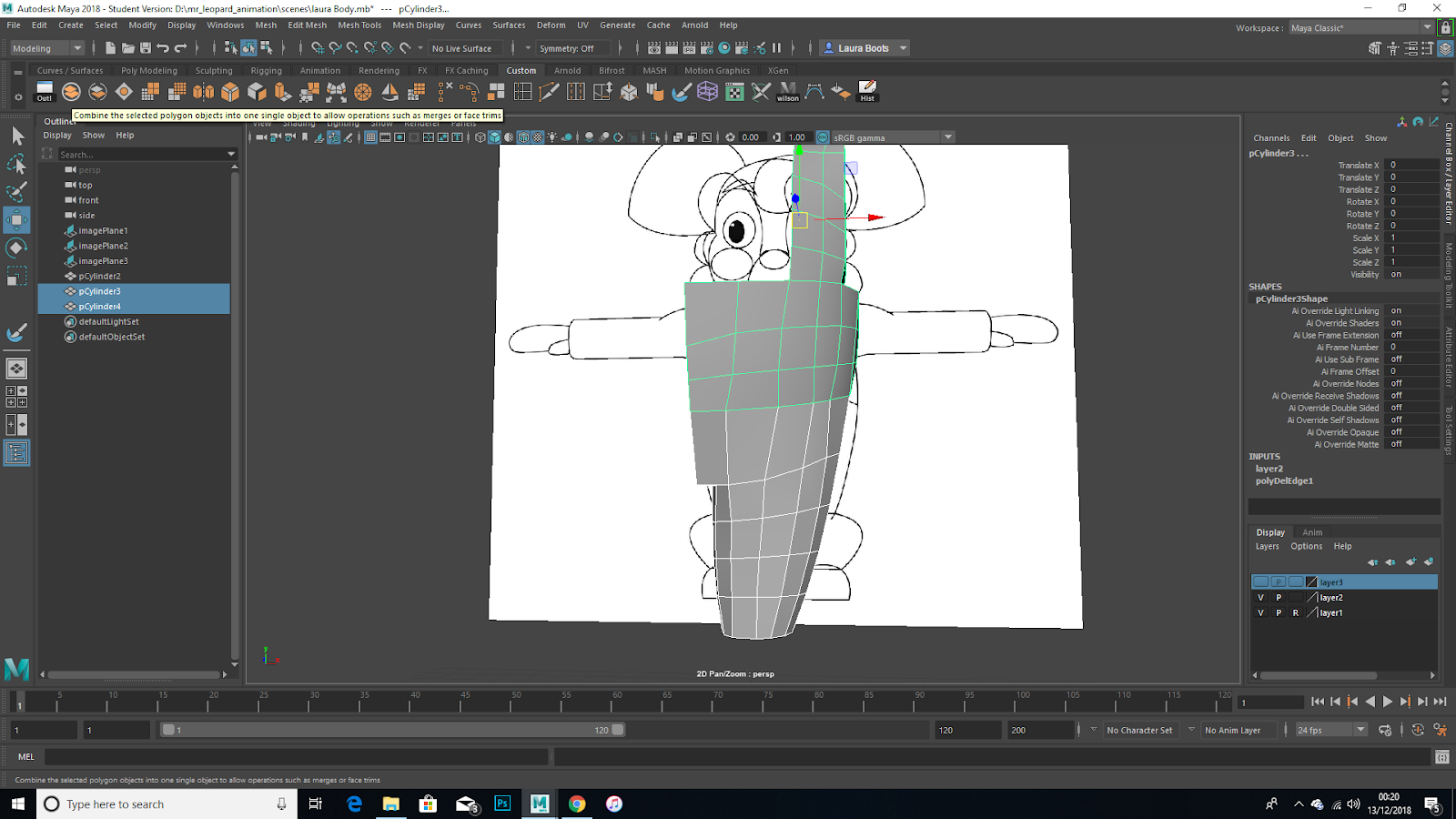This screenshot has width=1456, height=819.
Task: Expand the sRGB gamma view transform dropdown
Action: pyautogui.click(x=948, y=137)
